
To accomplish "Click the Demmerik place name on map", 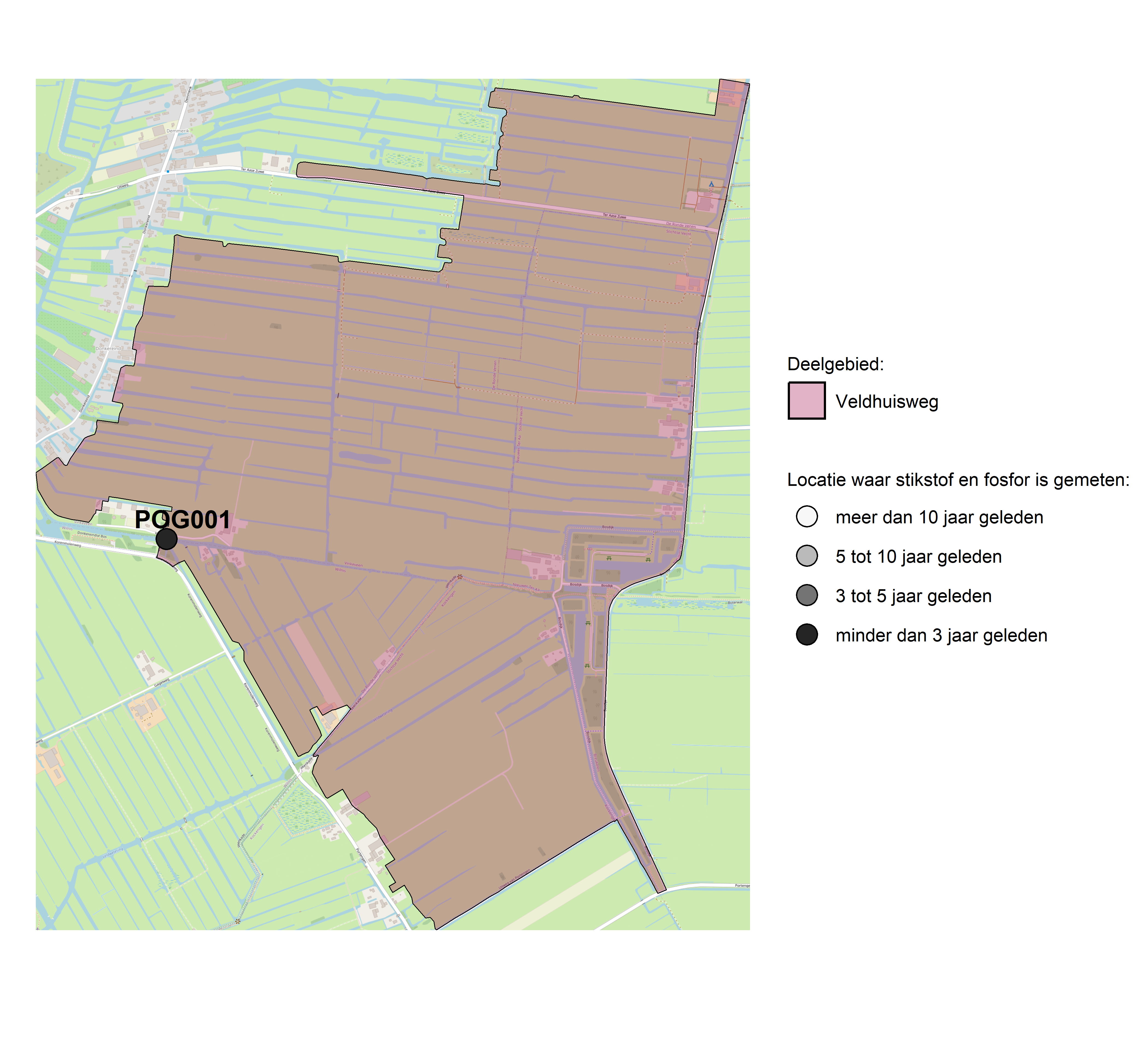I will 178,131.
